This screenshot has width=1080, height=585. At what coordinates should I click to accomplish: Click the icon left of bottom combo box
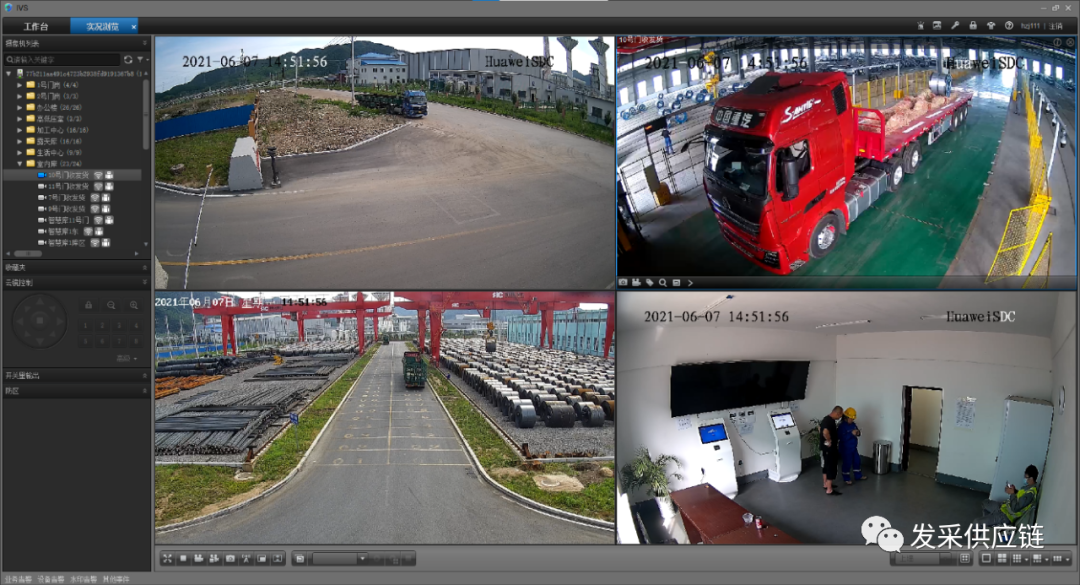point(300,559)
